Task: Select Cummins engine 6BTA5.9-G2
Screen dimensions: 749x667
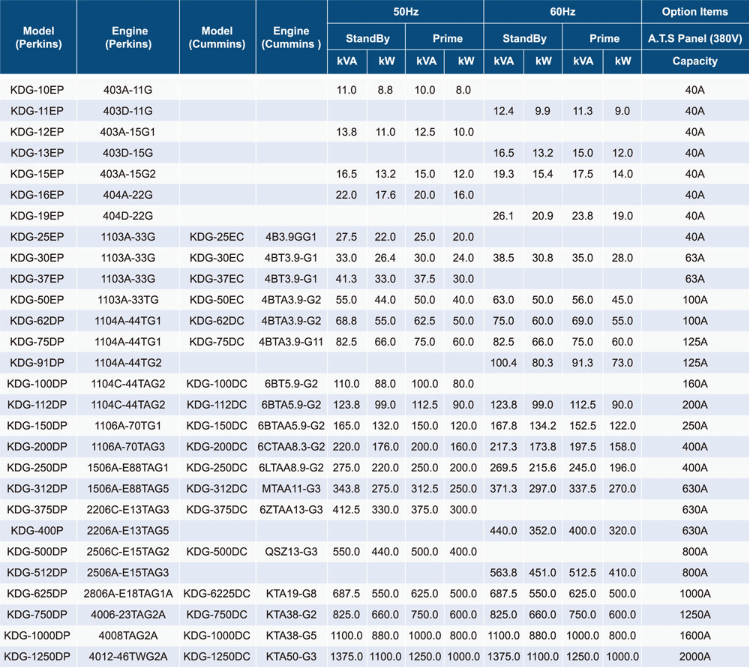Action: [x=291, y=405]
